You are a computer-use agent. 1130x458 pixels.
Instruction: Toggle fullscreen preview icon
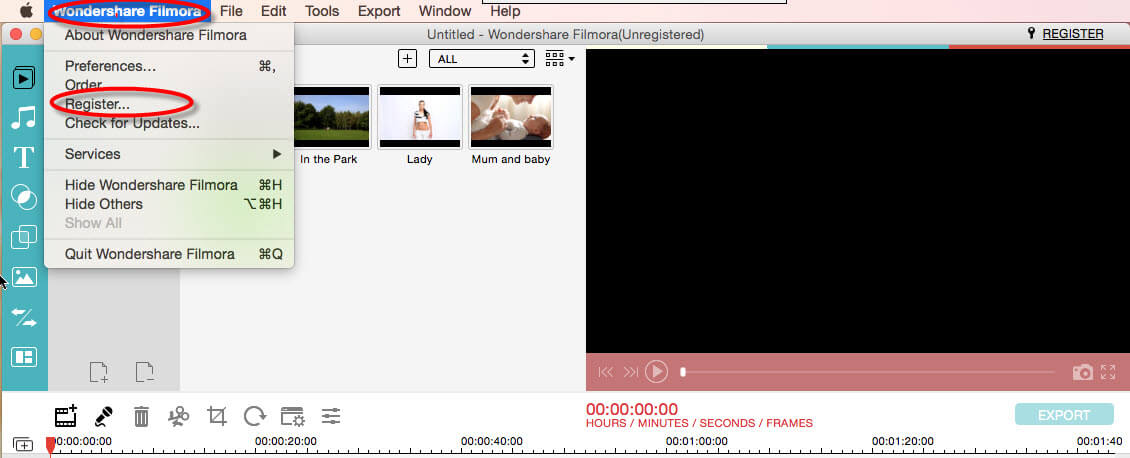1108,372
